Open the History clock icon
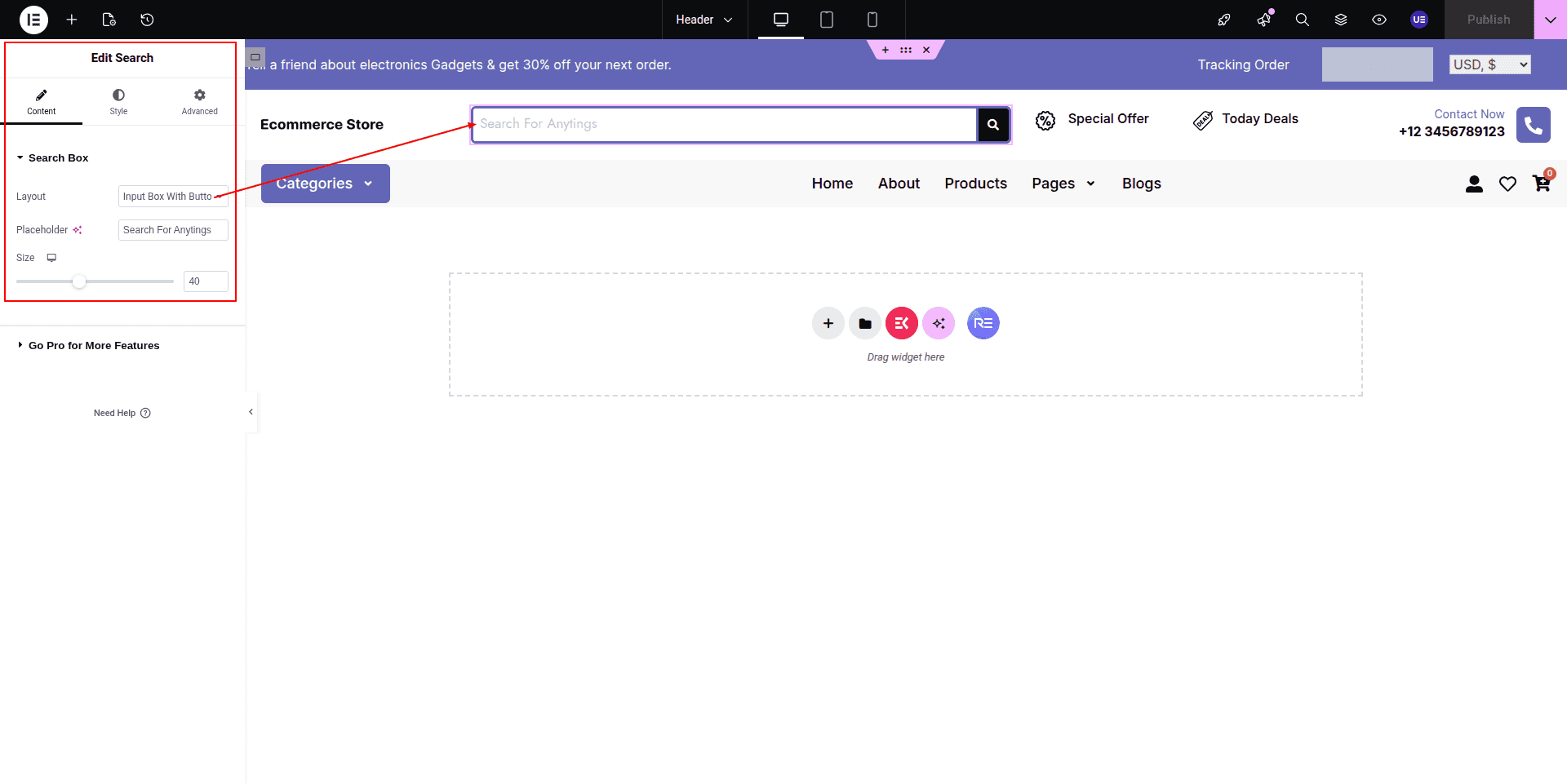This screenshot has width=1567, height=784. pyautogui.click(x=147, y=20)
